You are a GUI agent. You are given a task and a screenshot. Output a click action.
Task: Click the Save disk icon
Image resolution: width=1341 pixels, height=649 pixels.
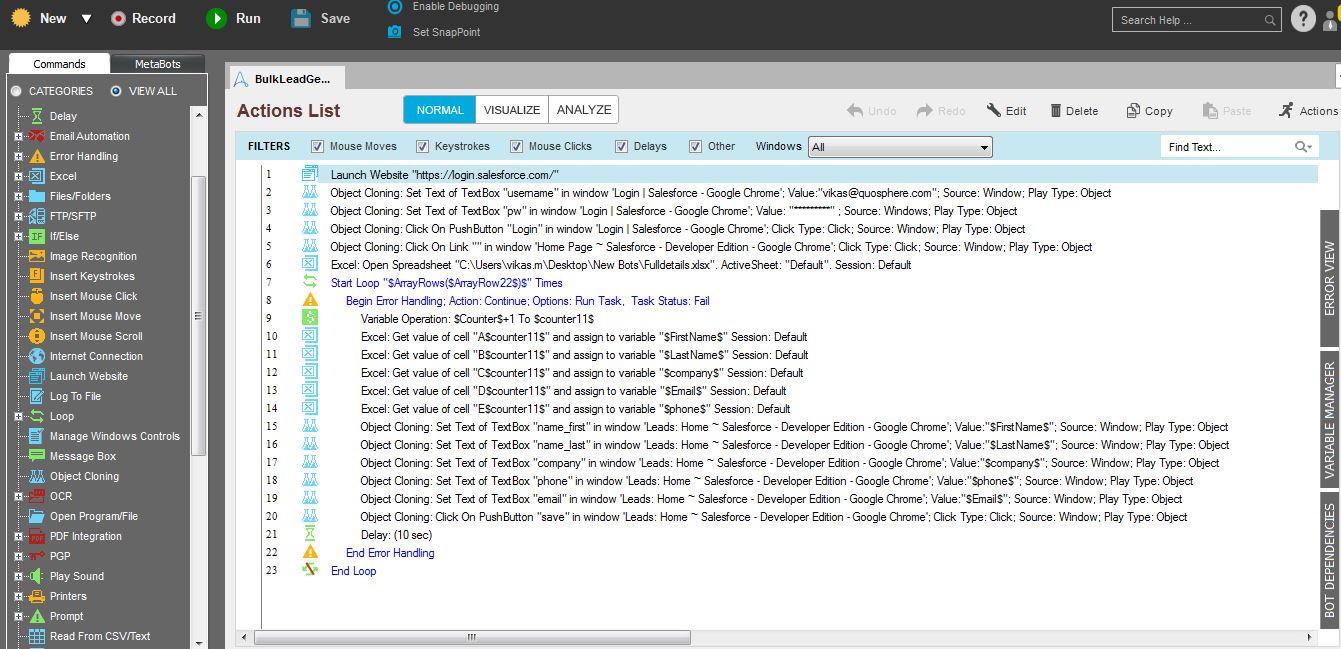(x=301, y=19)
